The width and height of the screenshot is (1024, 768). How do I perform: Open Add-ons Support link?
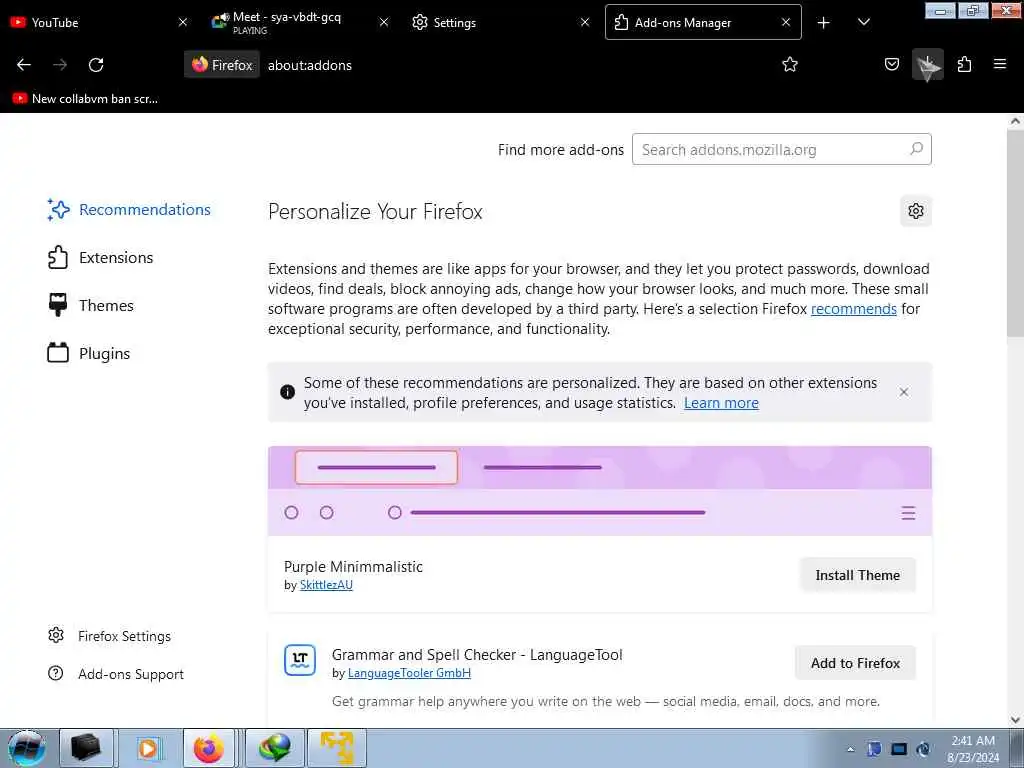(x=116, y=674)
